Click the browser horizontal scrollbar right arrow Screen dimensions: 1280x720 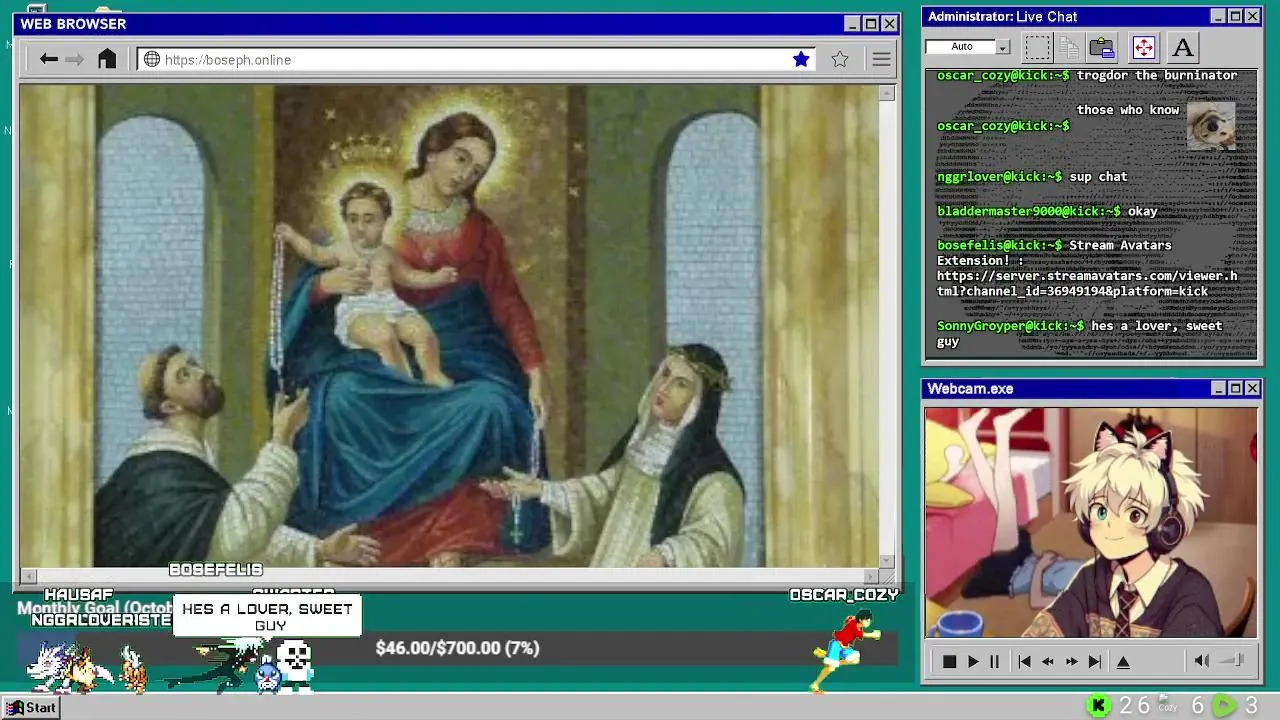871,576
